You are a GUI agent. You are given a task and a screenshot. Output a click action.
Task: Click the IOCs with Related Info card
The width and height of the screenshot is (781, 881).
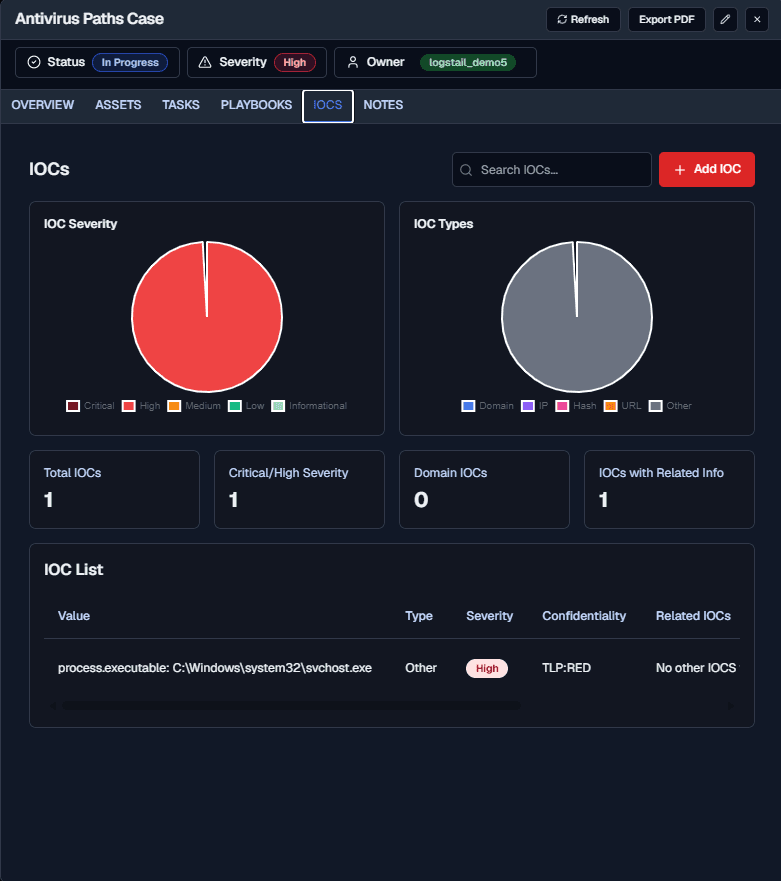[x=669, y=489]
